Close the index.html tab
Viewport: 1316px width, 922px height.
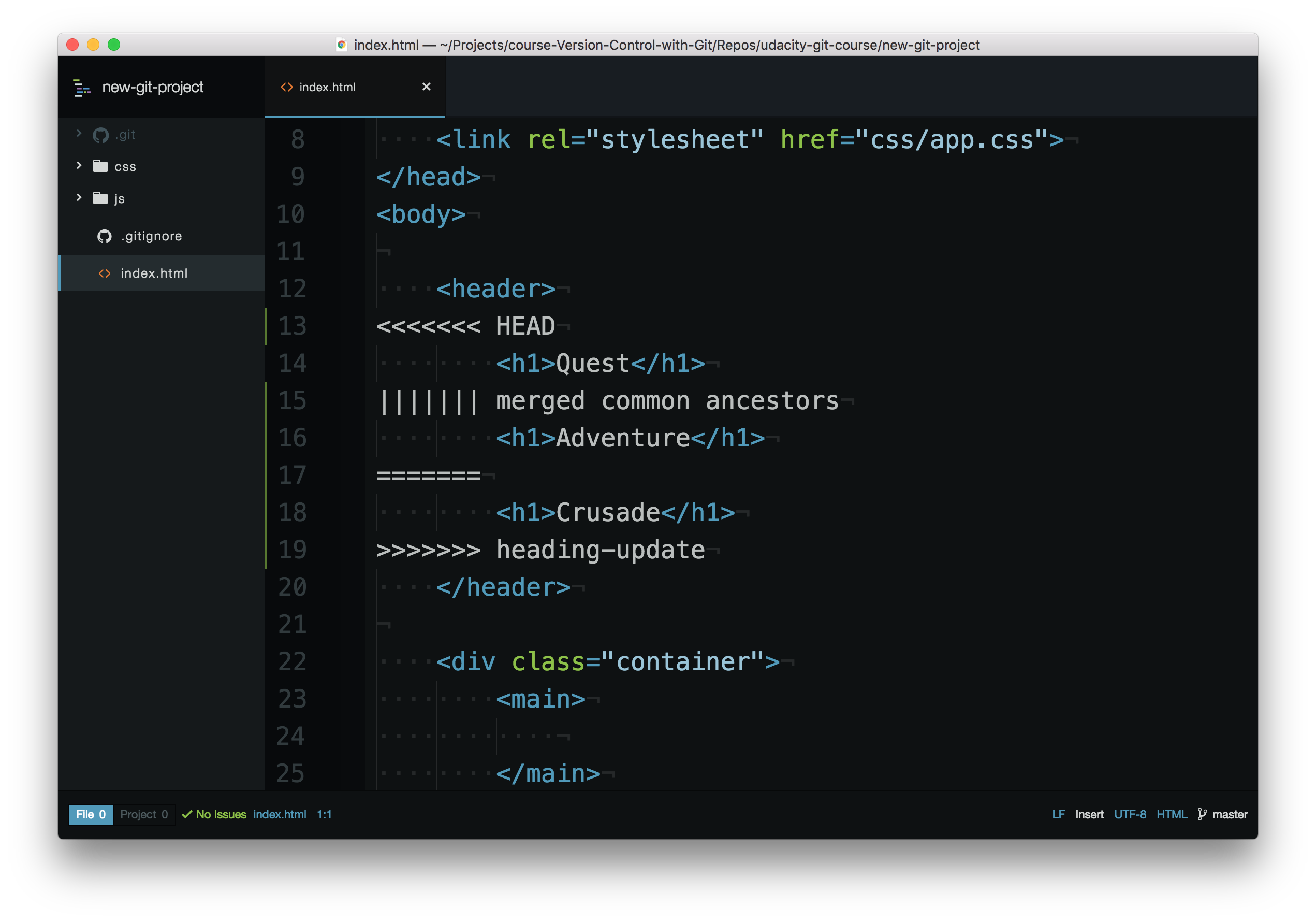click(426, 87)
